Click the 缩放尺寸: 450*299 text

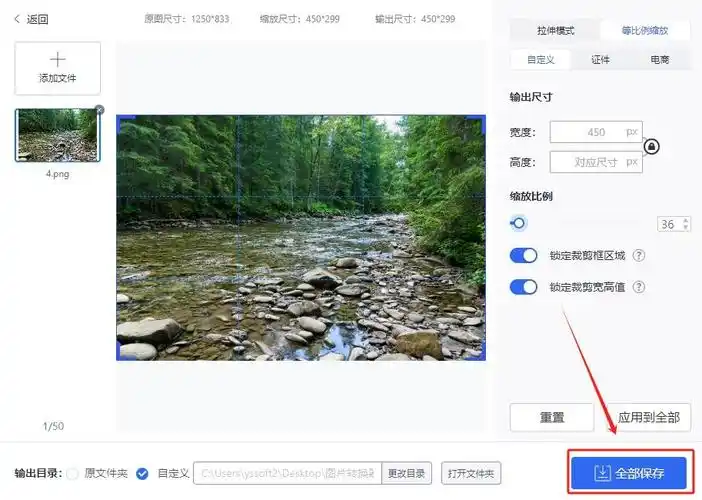click(300, 19)
